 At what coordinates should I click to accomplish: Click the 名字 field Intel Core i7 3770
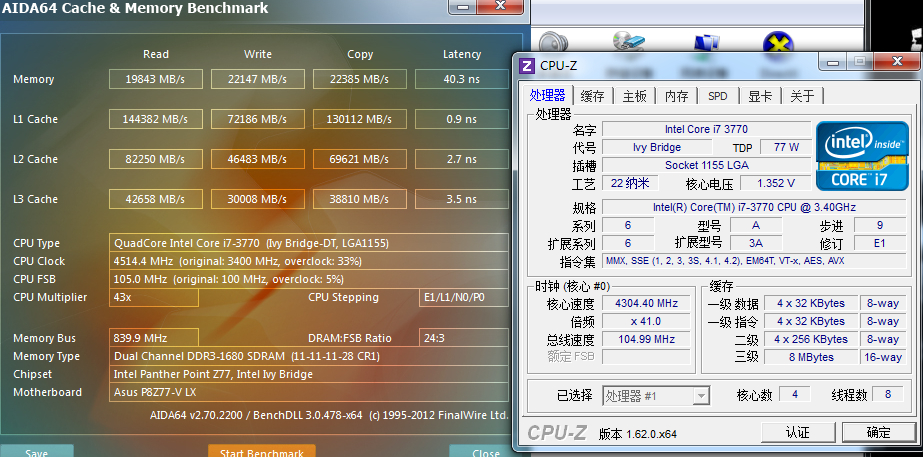[x=706, y=129]
